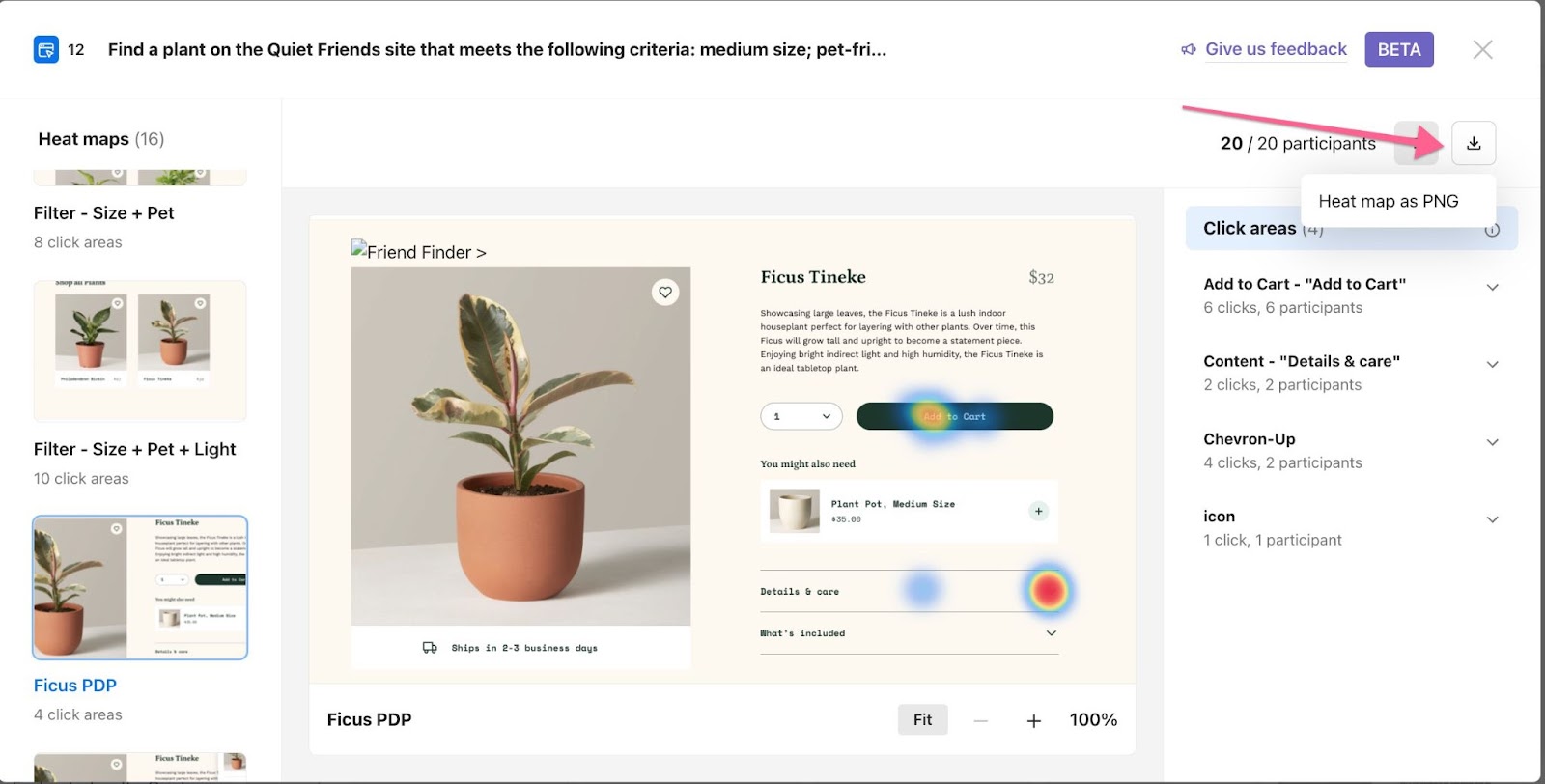Viewport: 1545px width, 784px height.
Task: Click the download heat map icon
Action: point(1474,143)
